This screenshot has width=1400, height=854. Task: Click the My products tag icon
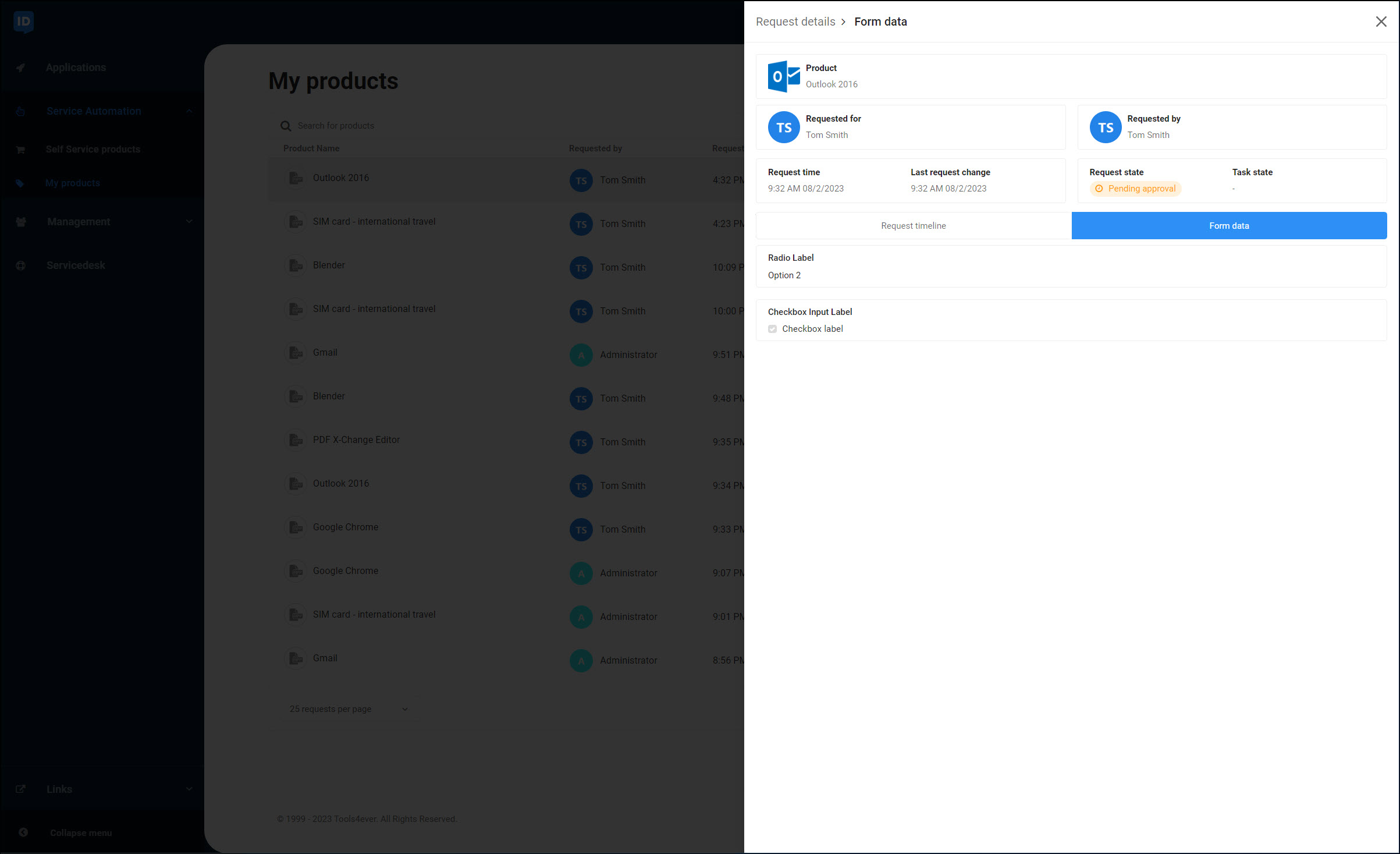click(x=20, y=183)
